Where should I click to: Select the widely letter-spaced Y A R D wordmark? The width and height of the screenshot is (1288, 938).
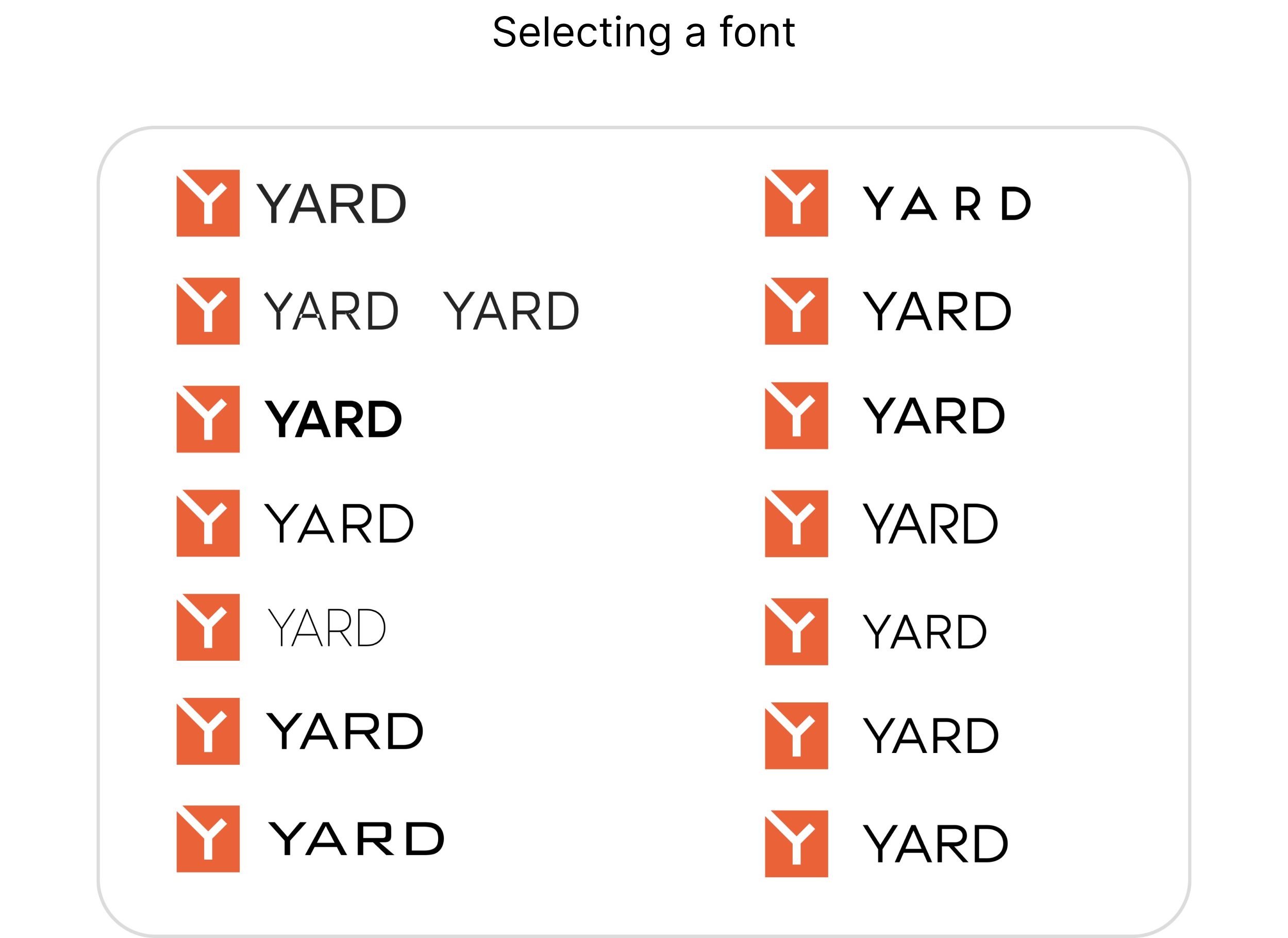(x=946, y=203)
